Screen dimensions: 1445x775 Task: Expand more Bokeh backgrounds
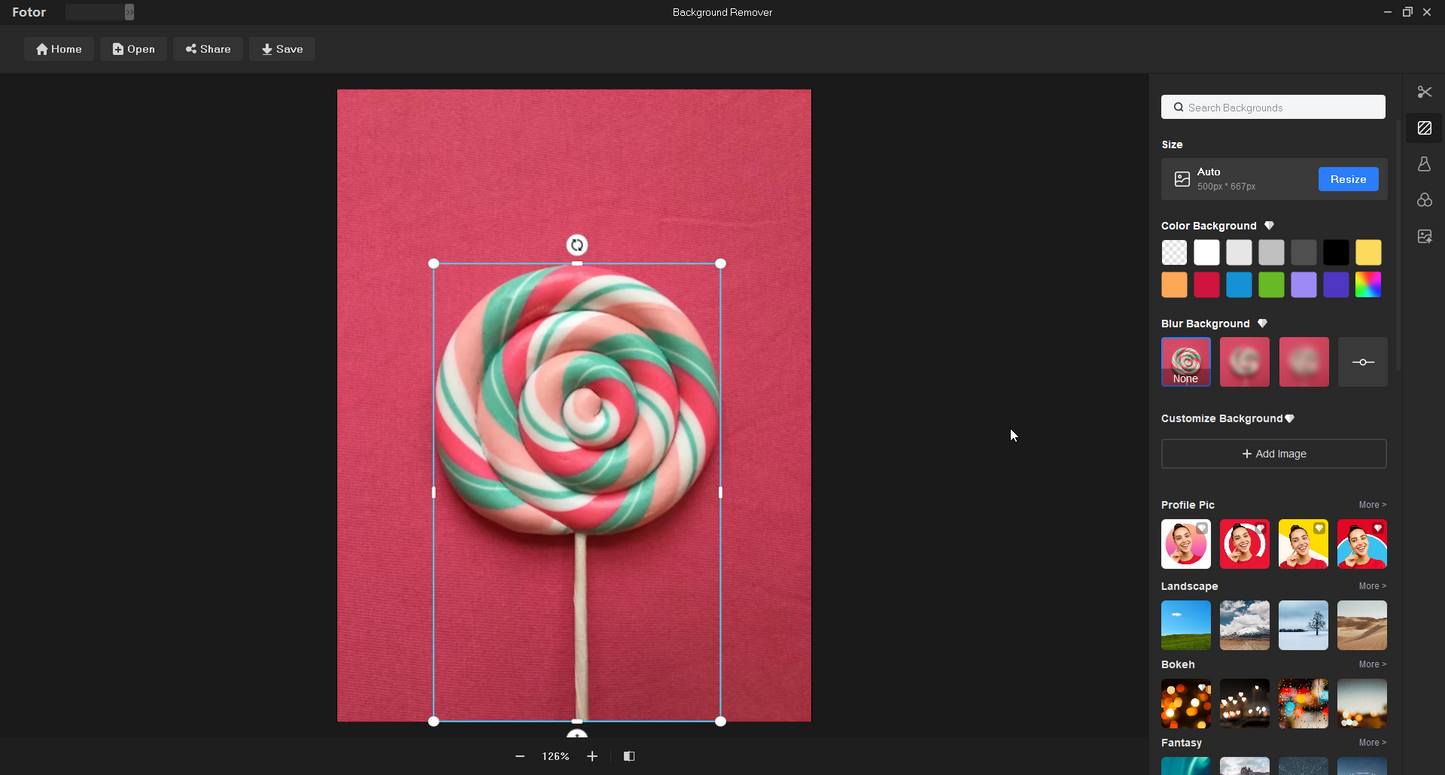click(x=1372, y=664)
